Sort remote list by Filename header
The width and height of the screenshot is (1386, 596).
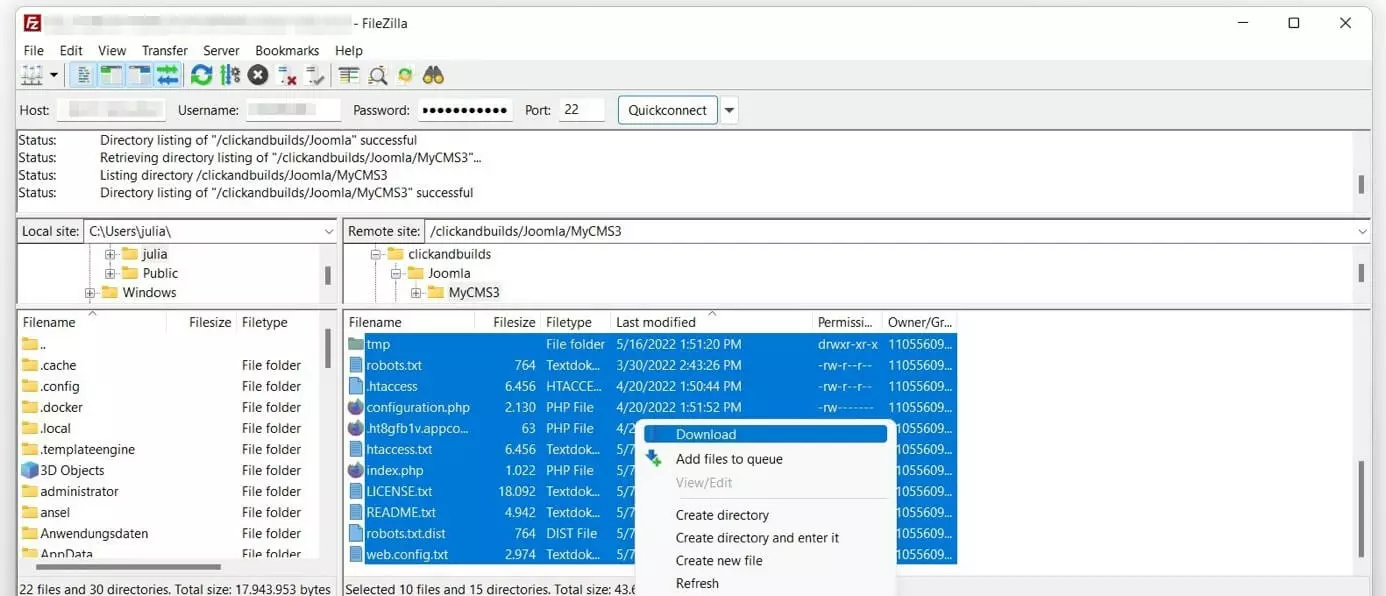409,322
